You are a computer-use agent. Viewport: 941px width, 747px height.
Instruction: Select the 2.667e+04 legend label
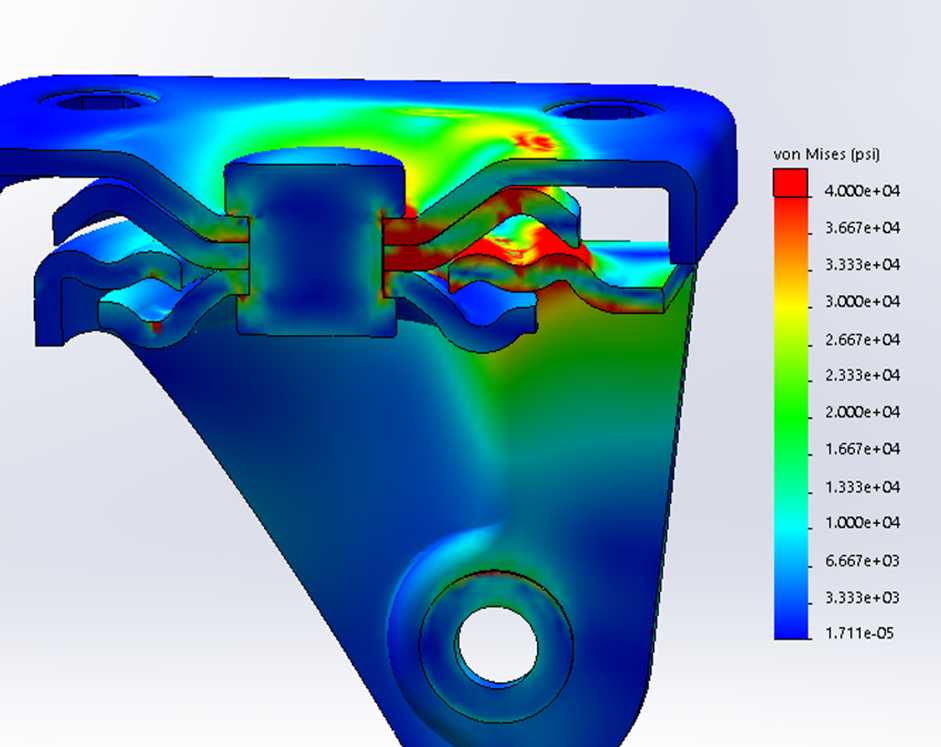coord(862,340)
